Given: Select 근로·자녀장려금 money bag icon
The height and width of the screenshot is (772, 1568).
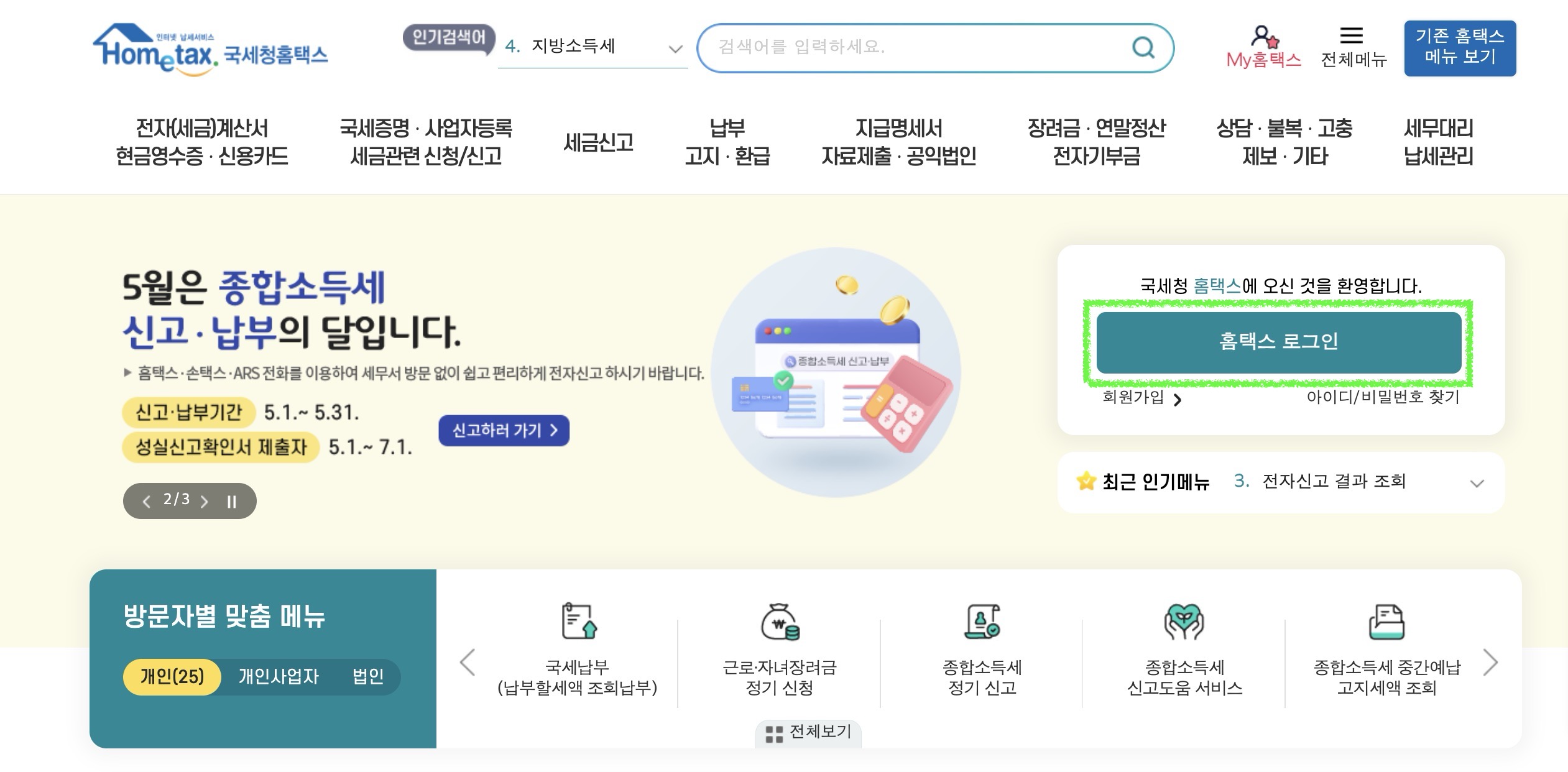Looking at the screenshot, I should pyautogui.click(x=780, y=622).
